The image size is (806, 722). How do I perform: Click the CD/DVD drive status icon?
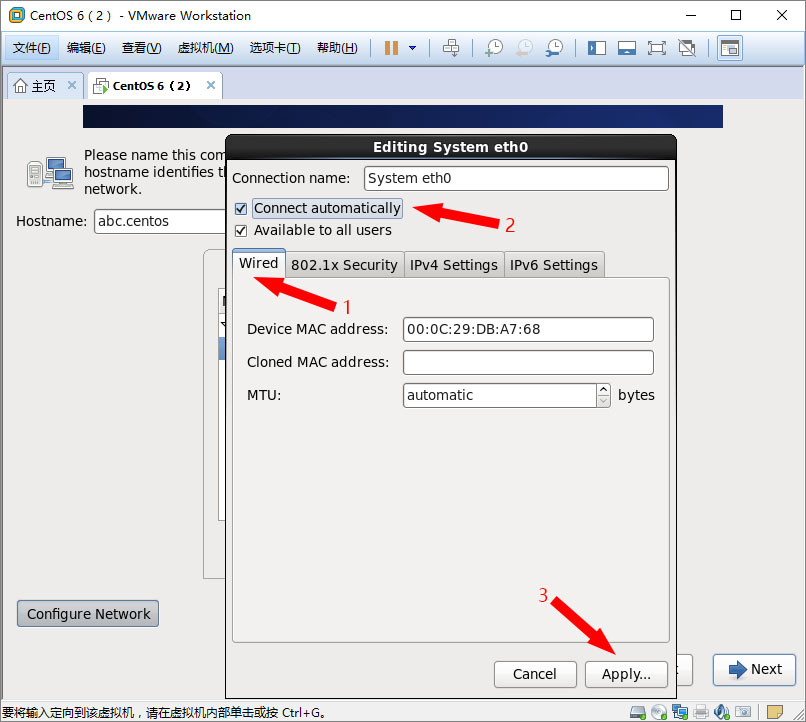point(658,712)
